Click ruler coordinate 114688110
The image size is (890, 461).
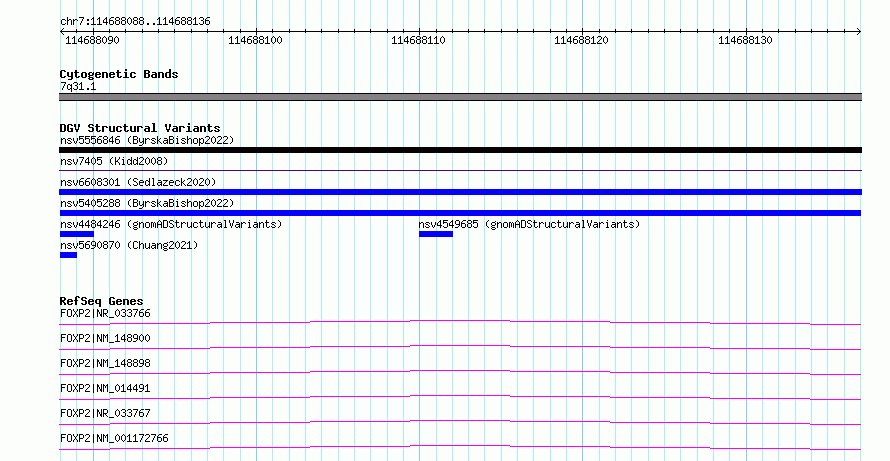coord(418,40)
